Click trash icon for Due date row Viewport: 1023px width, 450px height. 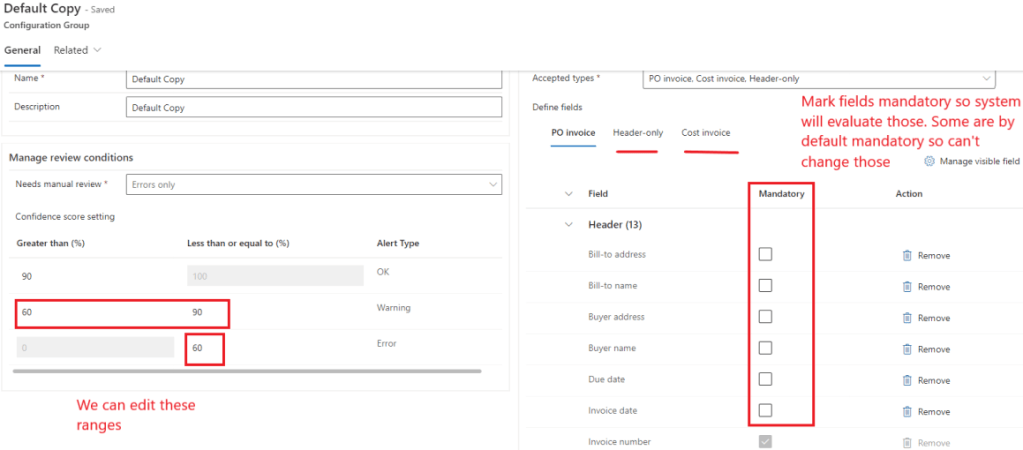coord(907,380)
